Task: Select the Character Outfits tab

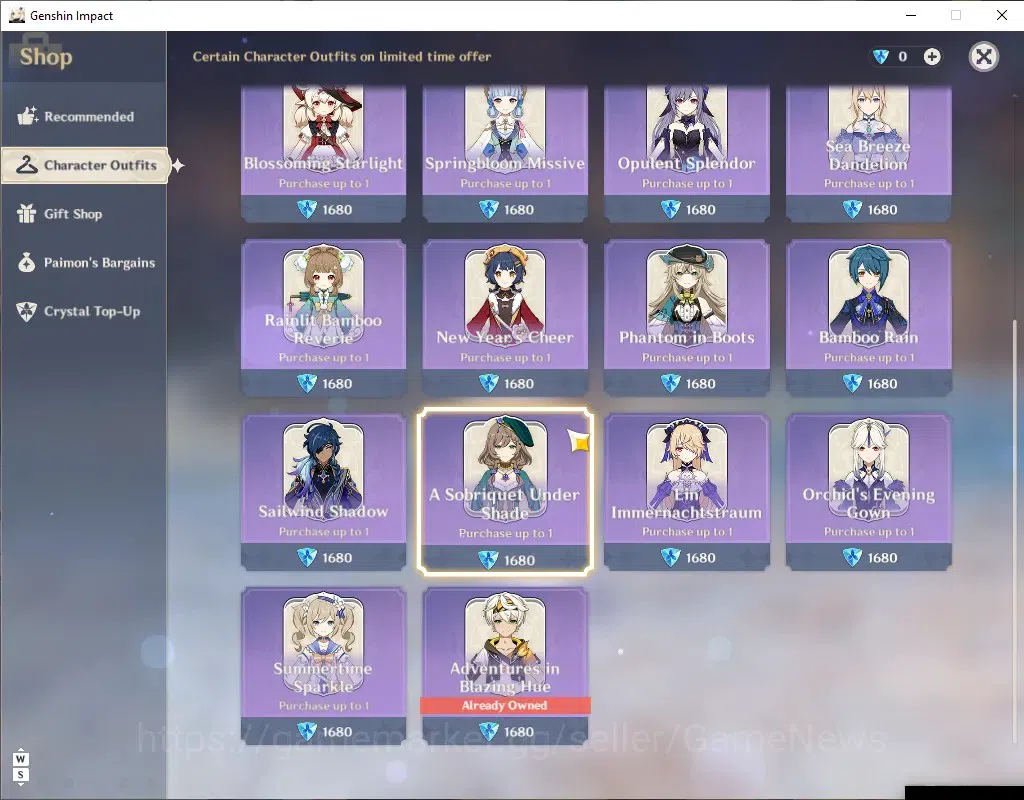Action: pyautogui.click(x=85, y=165)
